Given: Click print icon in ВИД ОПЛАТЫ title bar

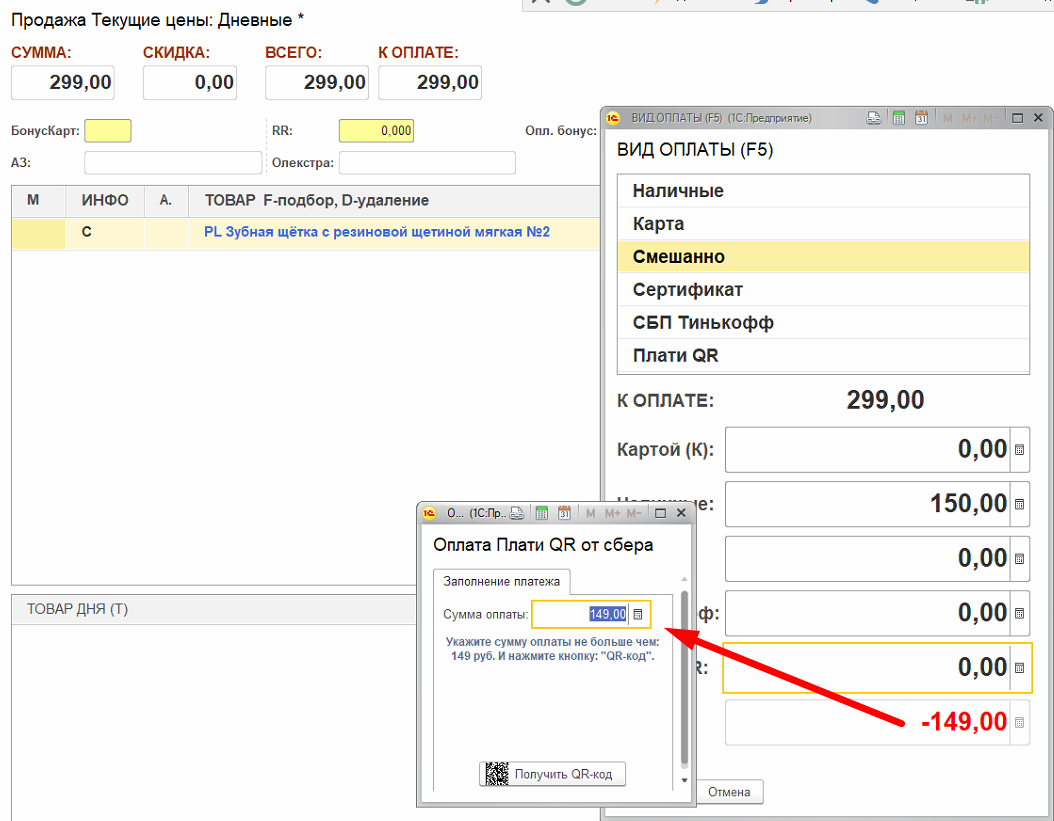Looking at the screenshot, I should coord(874,118).
